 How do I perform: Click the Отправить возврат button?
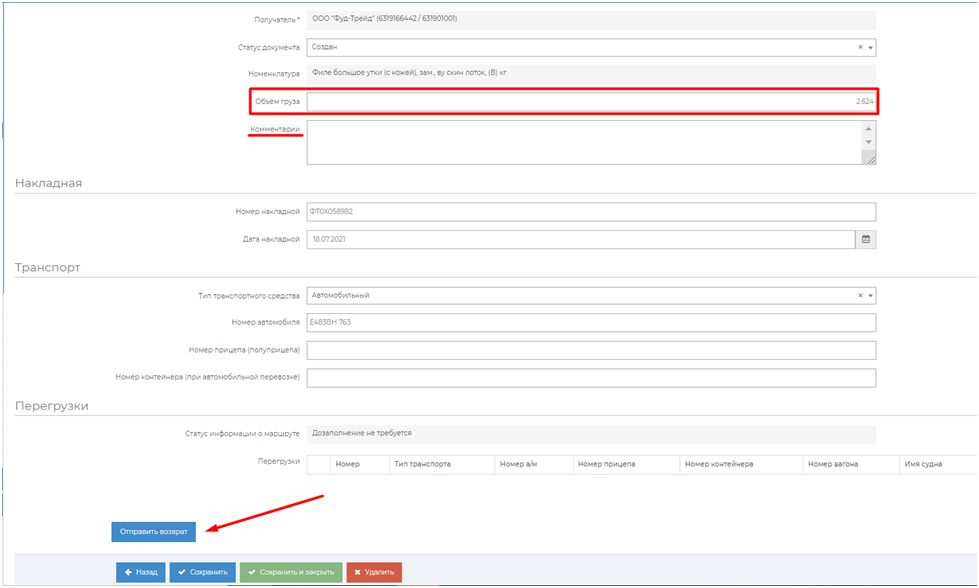(x=153, y=532)
